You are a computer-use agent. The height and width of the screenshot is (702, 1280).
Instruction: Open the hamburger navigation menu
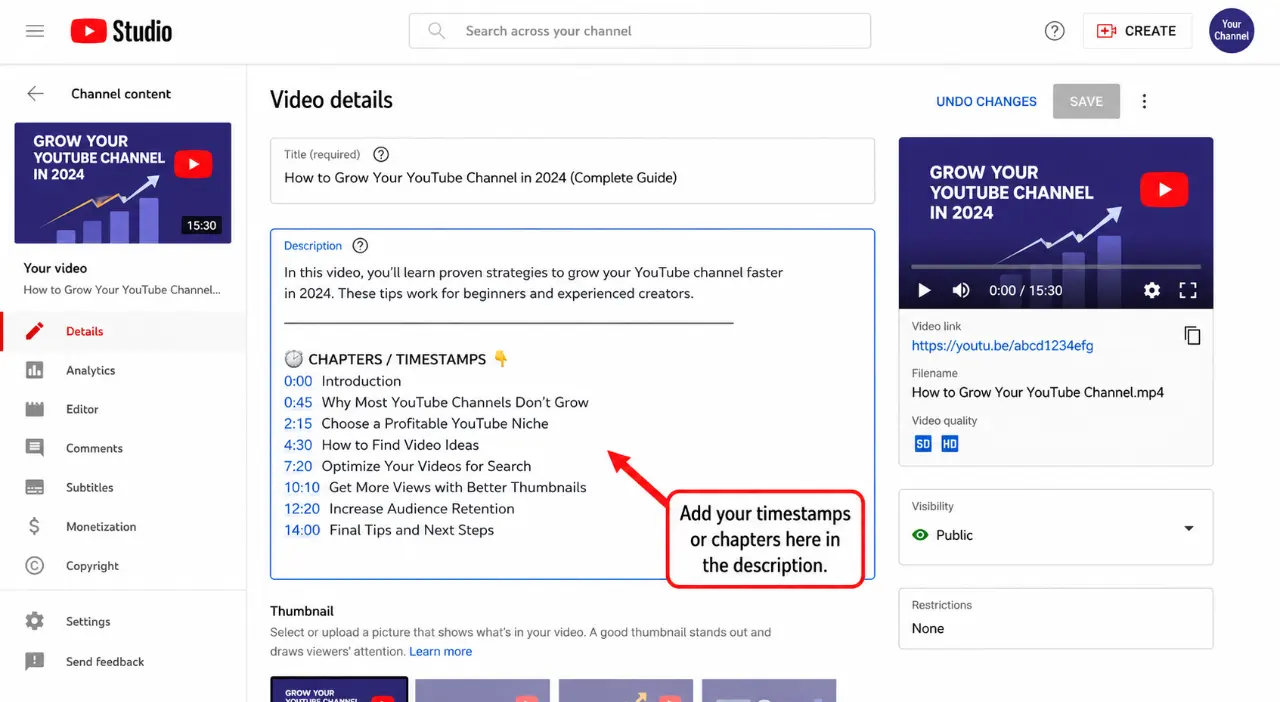click(35, 31)
